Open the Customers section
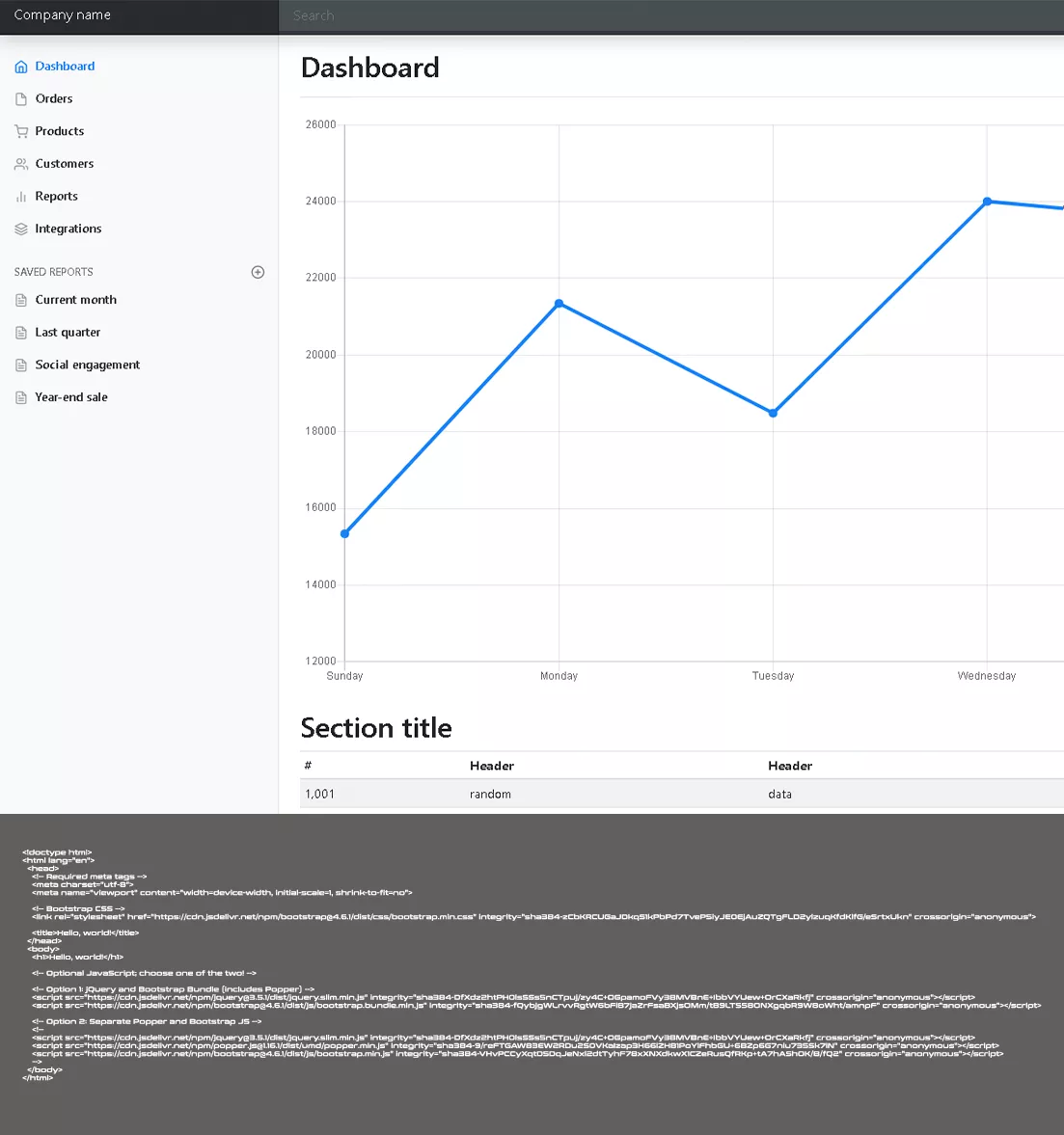This screenshot has width=1064, height=1135. click(65, 164)
